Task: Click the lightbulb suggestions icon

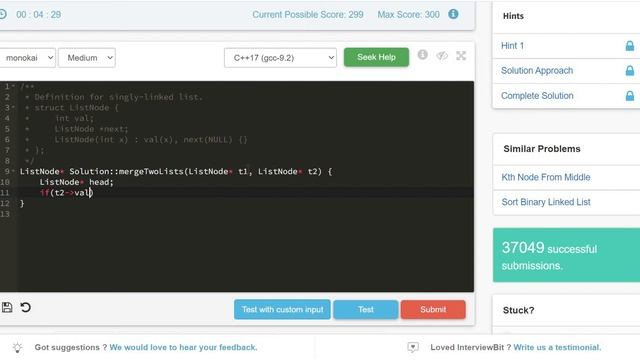Action: pos(18,347)
